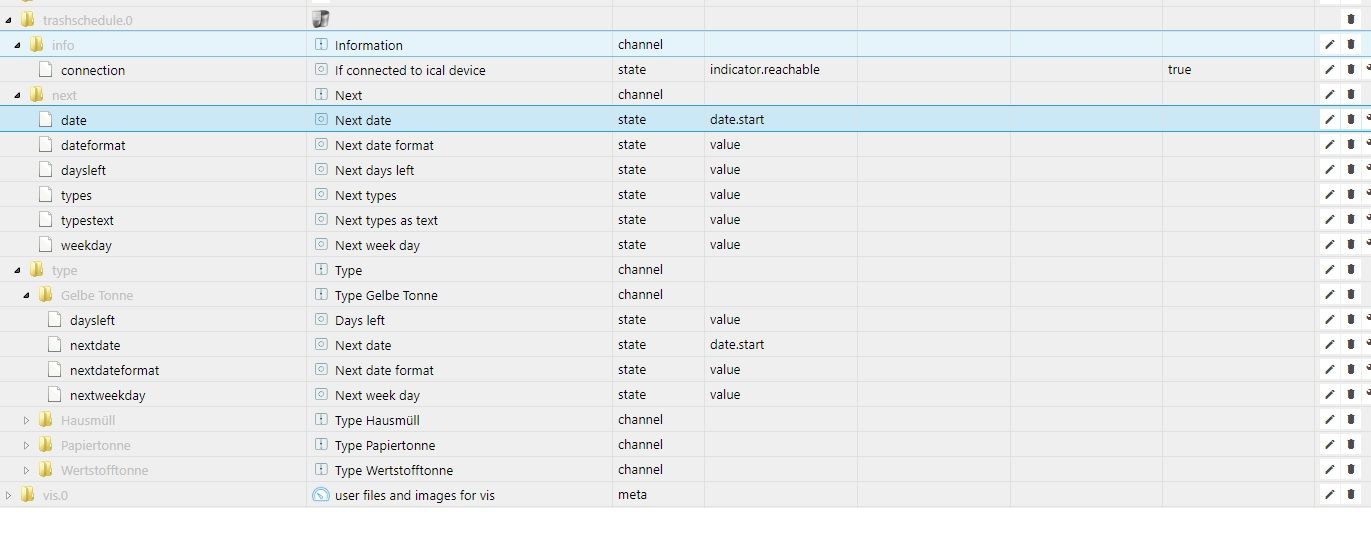Click the pencil icon on the weekday row

point(1329,245)
